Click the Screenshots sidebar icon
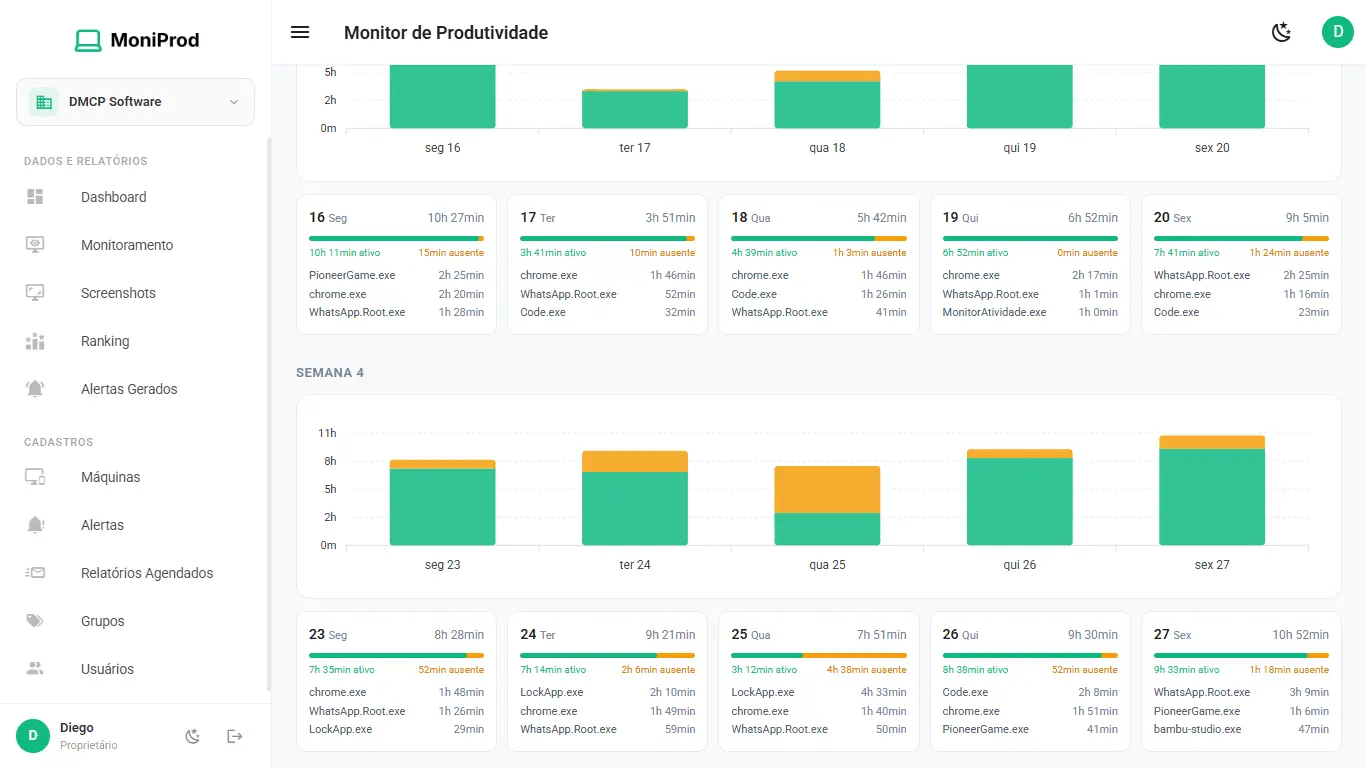 (x=35, y=293)
